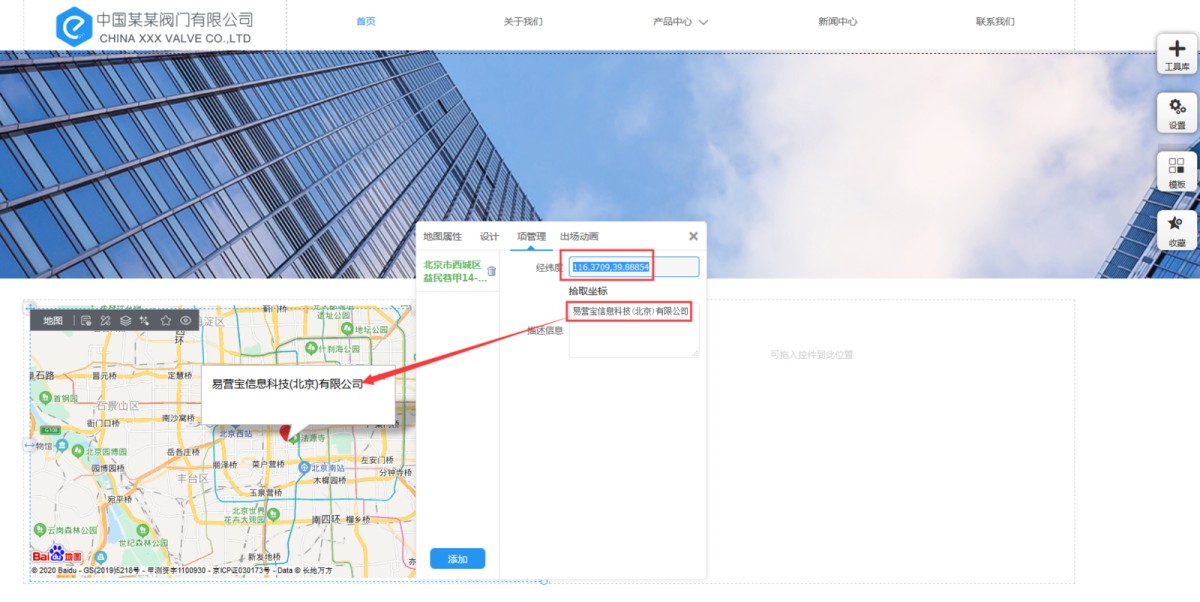Open the 设计 tab
1200x602 pixels.
(489, 237)
